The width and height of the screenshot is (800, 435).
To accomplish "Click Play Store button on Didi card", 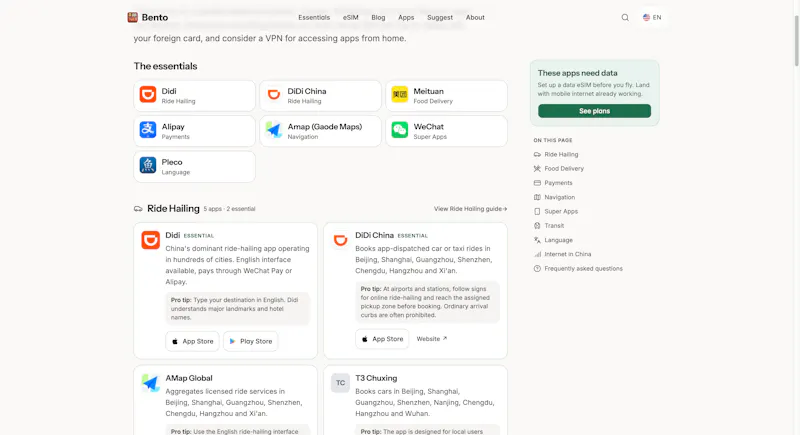I will [x=251, y=341].
